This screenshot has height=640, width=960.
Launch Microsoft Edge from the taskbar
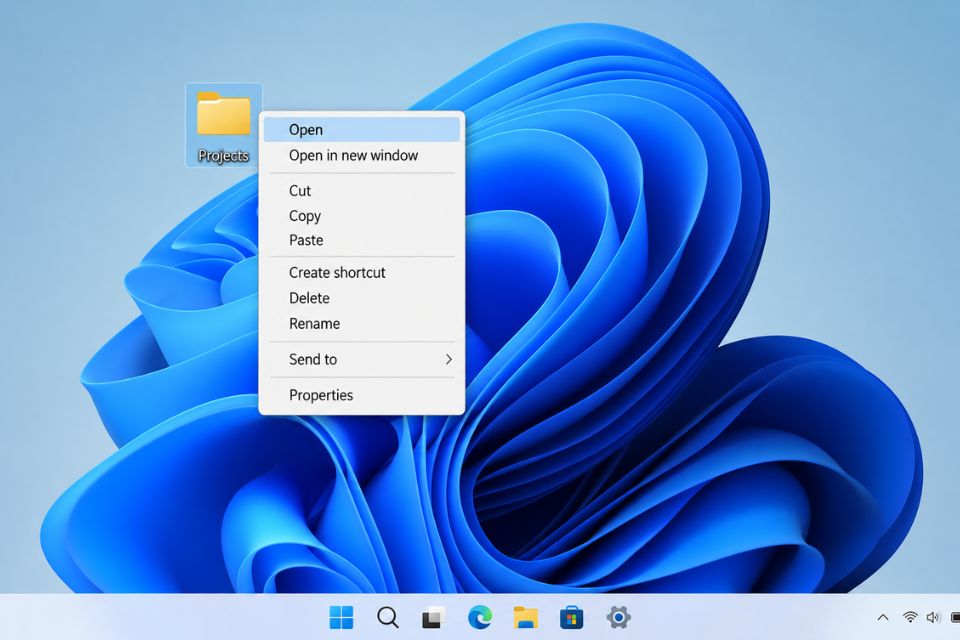tap(480, 617)
